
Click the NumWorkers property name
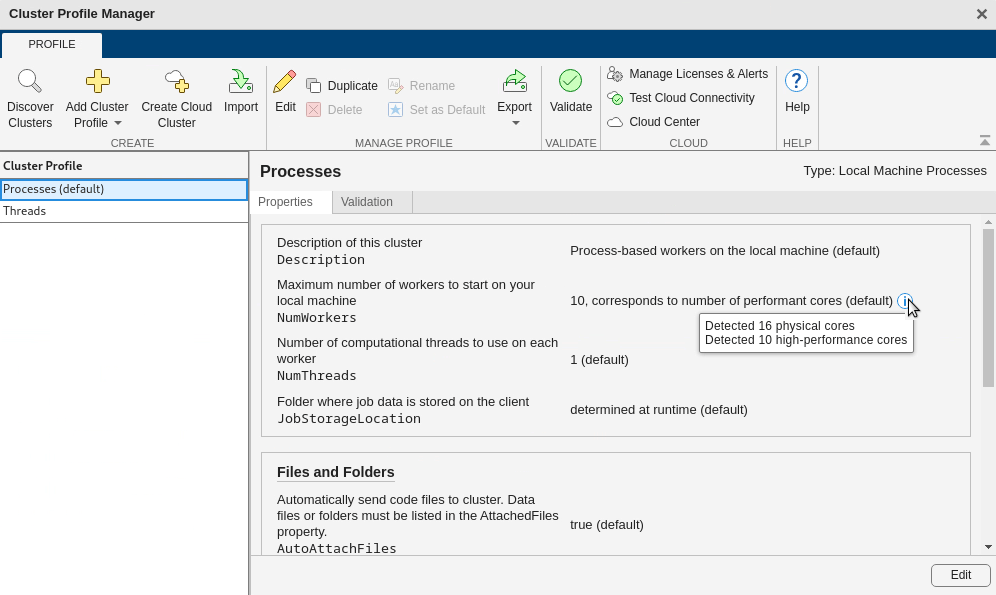click(316, 318)
